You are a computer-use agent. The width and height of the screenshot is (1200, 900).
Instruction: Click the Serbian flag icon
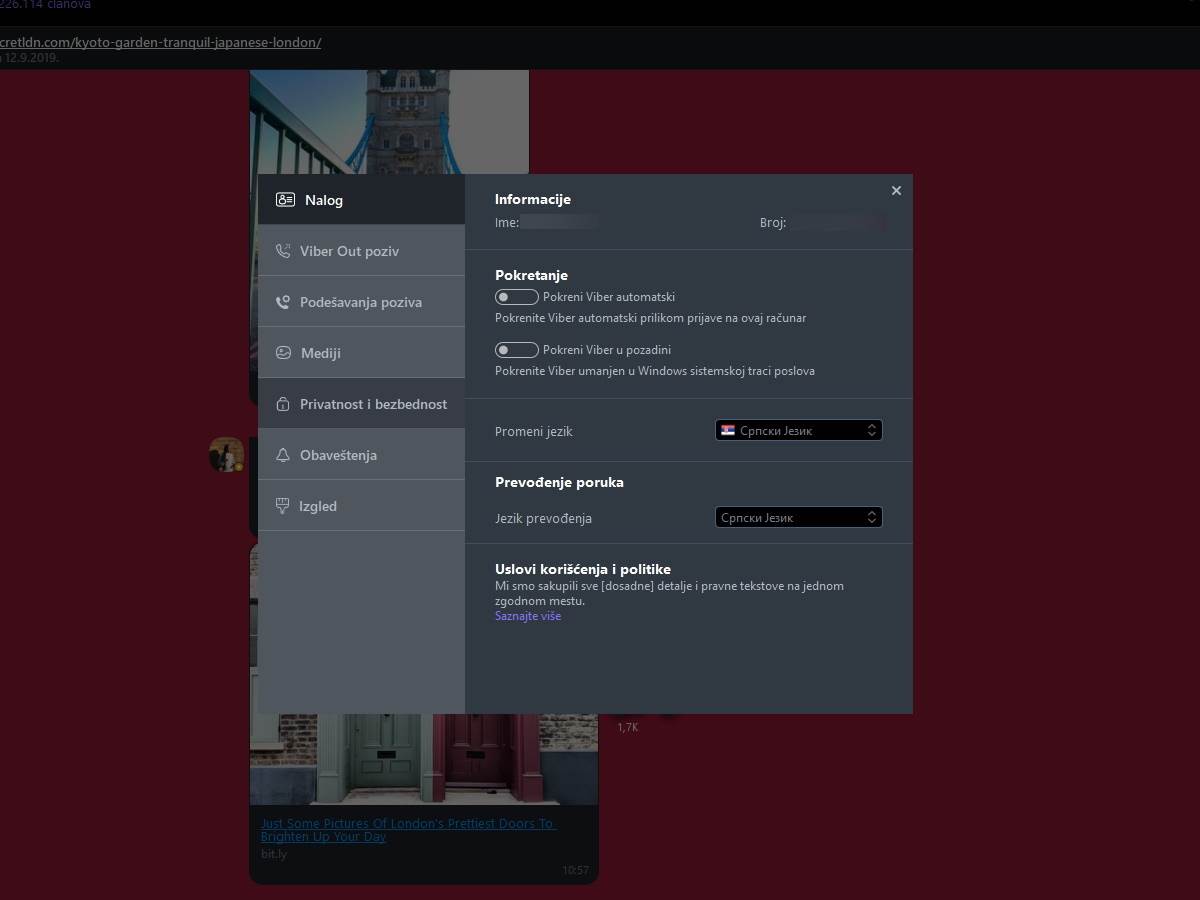pyautogui.click(x=727, y=430)
